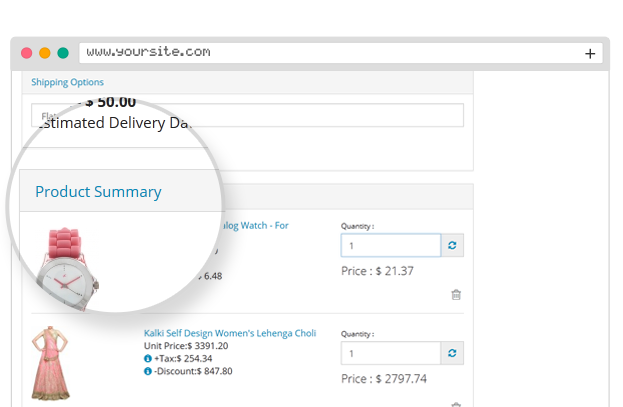The height and width of the screenshot is (407, 623).
Task: Open Kalki Self Design Women's Lehenga Choli link
Action: coord(230,333)
